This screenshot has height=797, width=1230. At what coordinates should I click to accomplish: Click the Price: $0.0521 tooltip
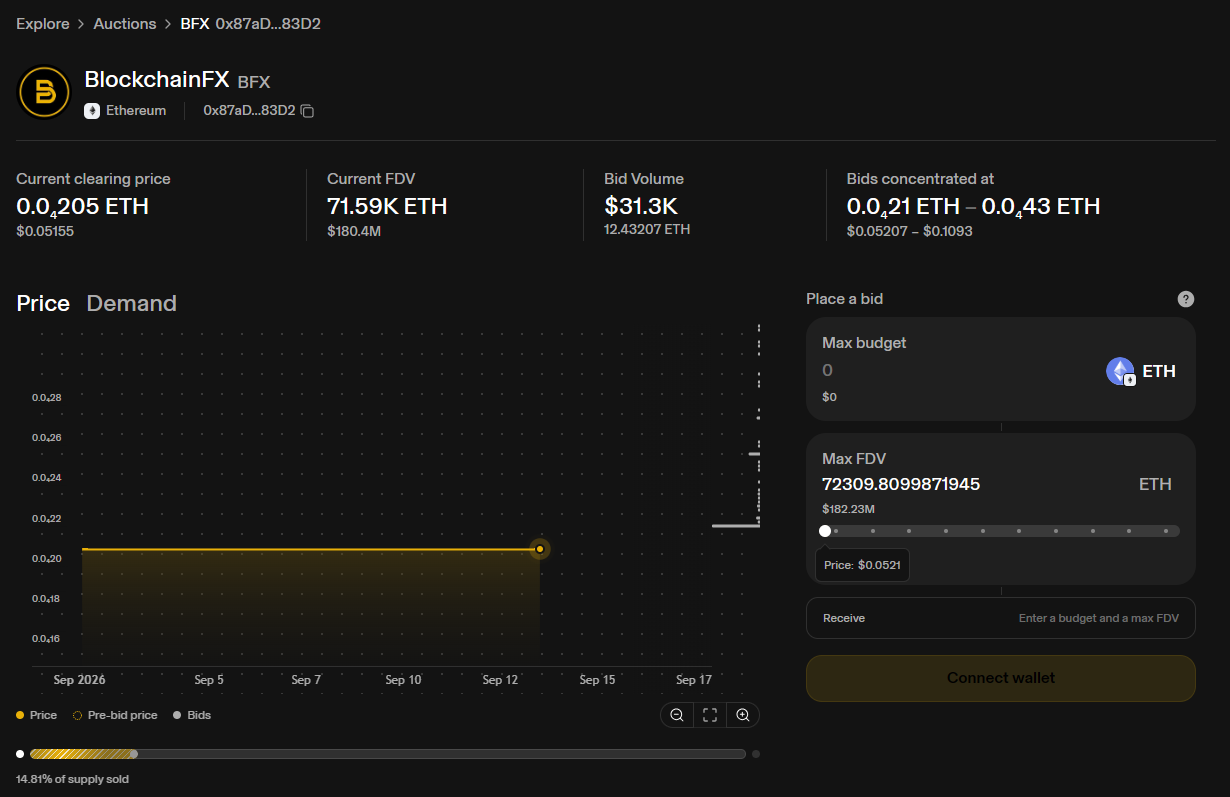tap(862, 565)
